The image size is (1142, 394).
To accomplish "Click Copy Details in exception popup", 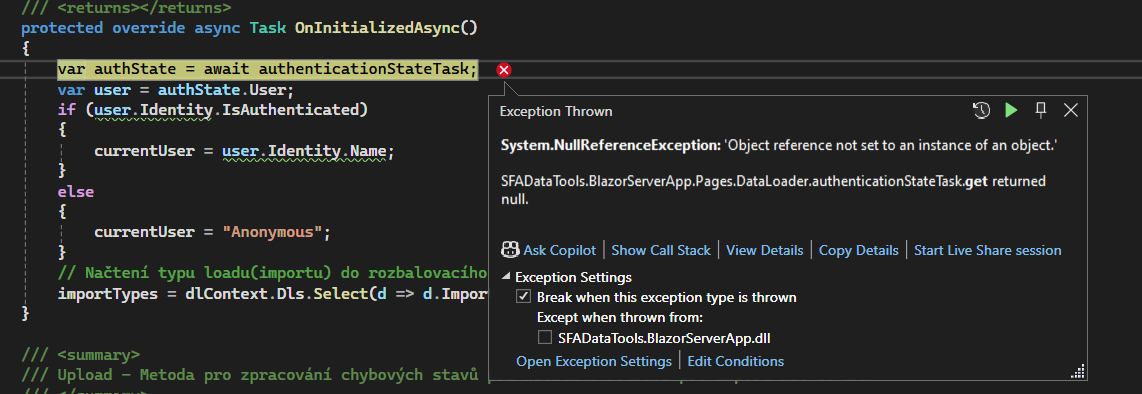I will 859,250.
